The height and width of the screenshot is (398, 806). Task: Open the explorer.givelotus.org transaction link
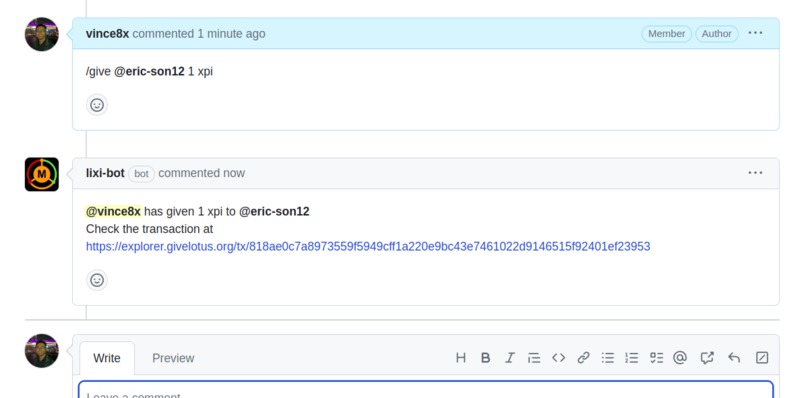click(368, 246)
